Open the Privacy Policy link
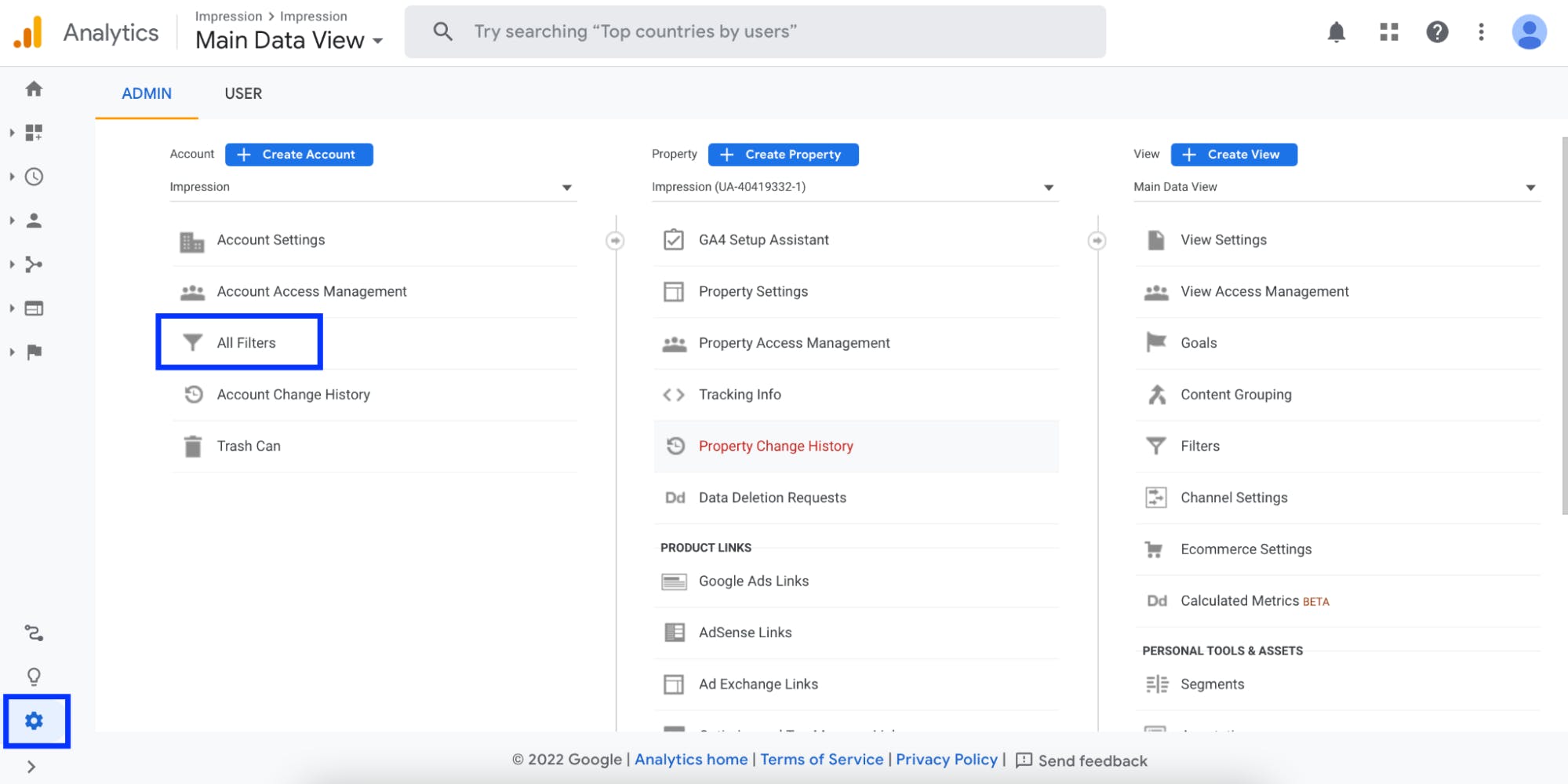Image resolution: width=1568 pixels, height=784 pixels. pyautogui.click(x=947, y=760)
